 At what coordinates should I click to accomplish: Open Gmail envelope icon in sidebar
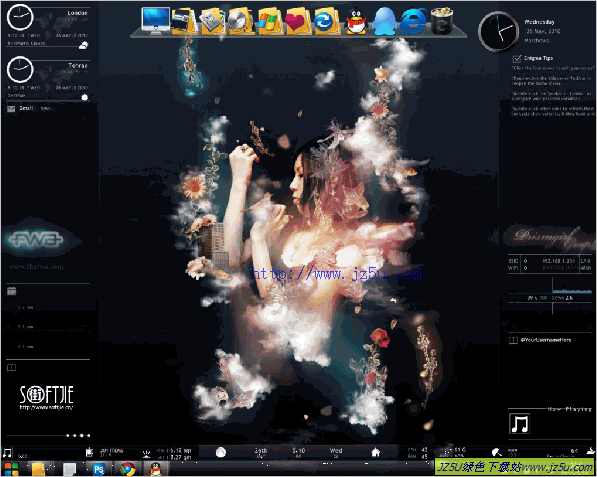point(11,109)
